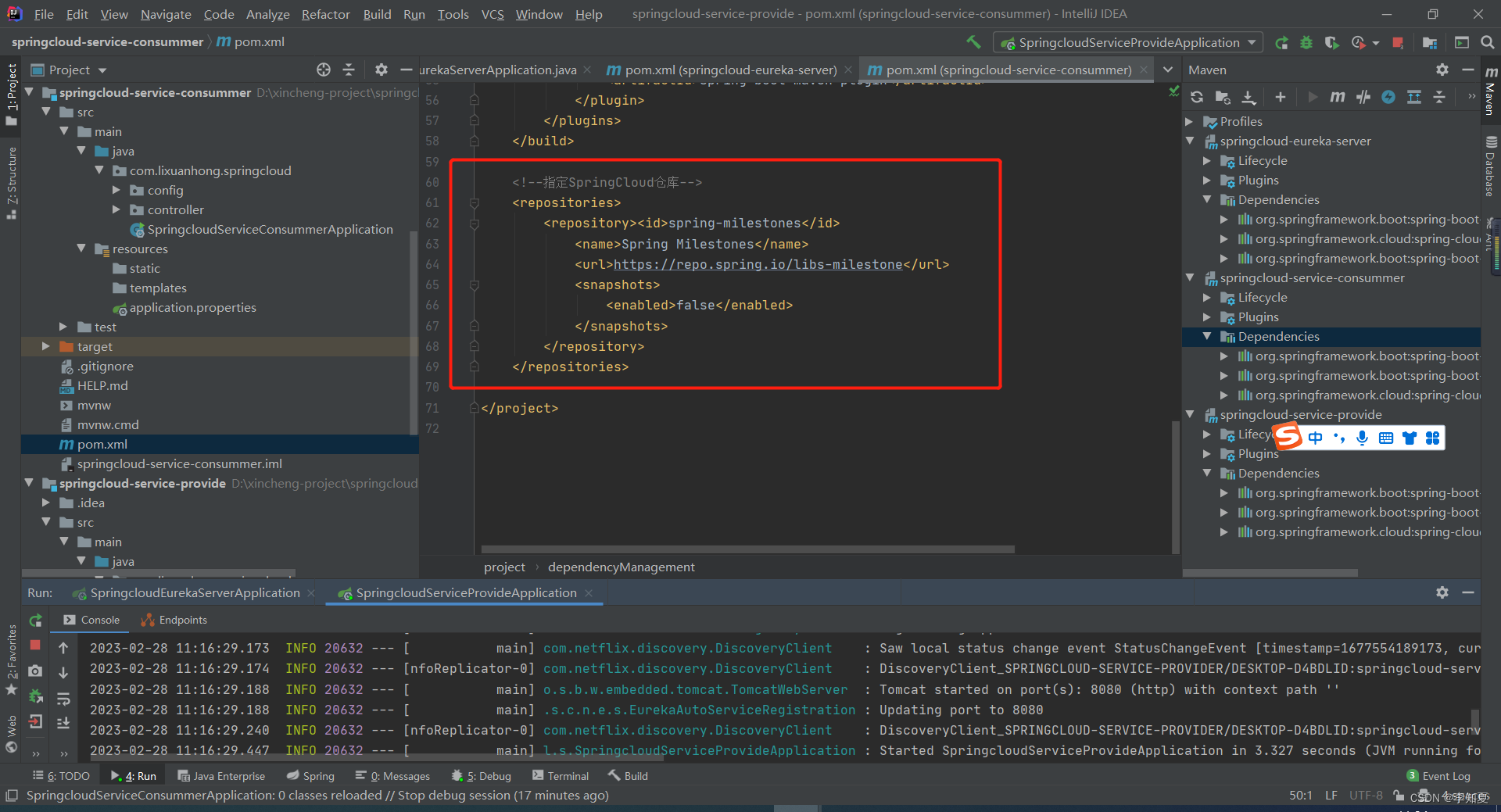Open the Analyze menu
The image size is (1501, 812).
point(267,14)
